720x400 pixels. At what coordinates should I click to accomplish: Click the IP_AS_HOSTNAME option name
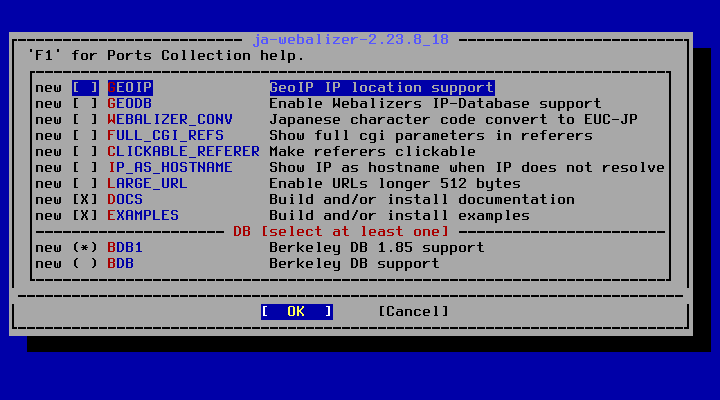tap(170, 168)
